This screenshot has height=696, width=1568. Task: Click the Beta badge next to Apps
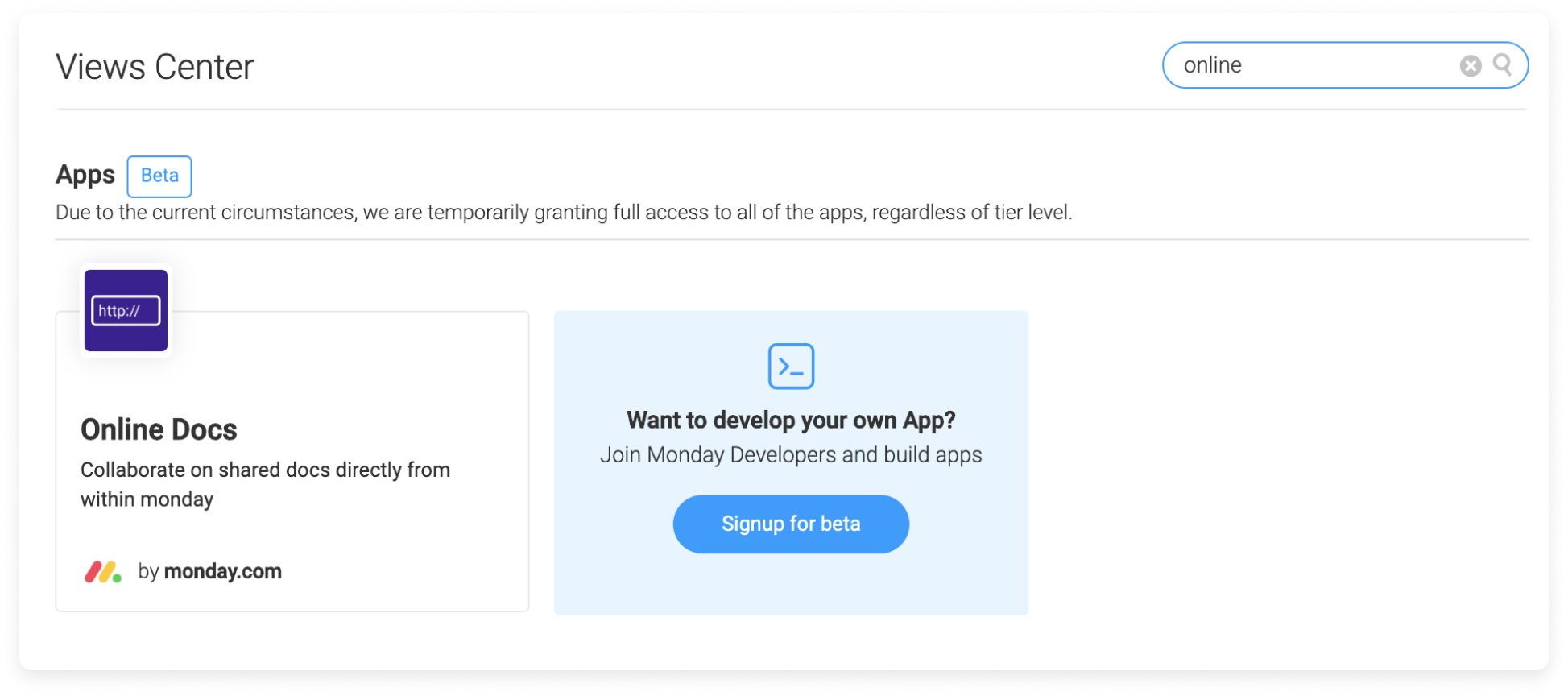[x=159, y=176]
